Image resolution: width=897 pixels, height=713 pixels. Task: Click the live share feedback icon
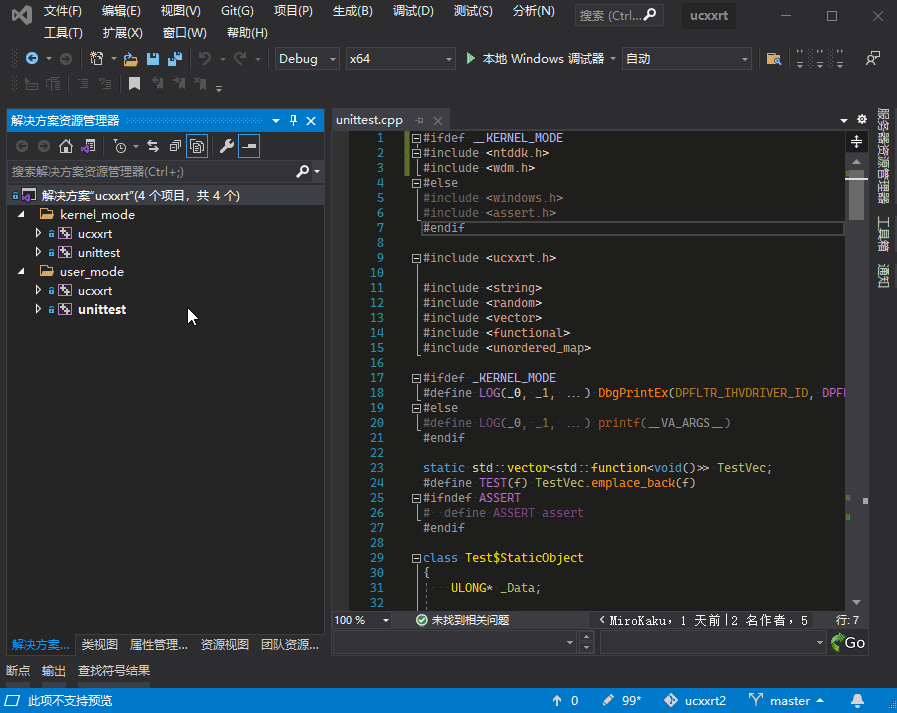(x=872, y=58)
